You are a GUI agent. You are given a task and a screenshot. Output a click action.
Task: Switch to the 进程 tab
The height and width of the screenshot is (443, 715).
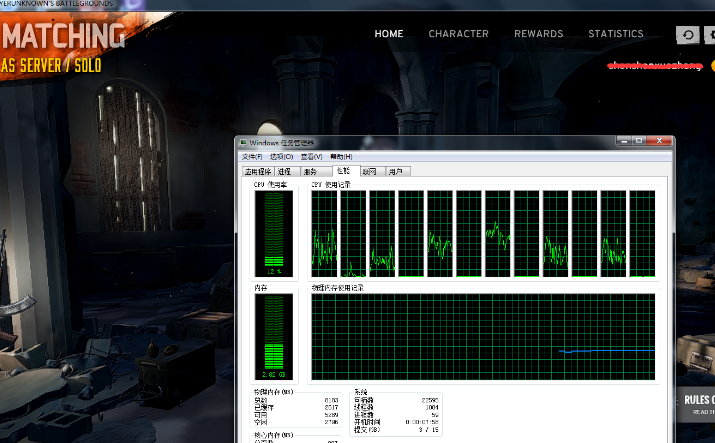coord(287,172)
